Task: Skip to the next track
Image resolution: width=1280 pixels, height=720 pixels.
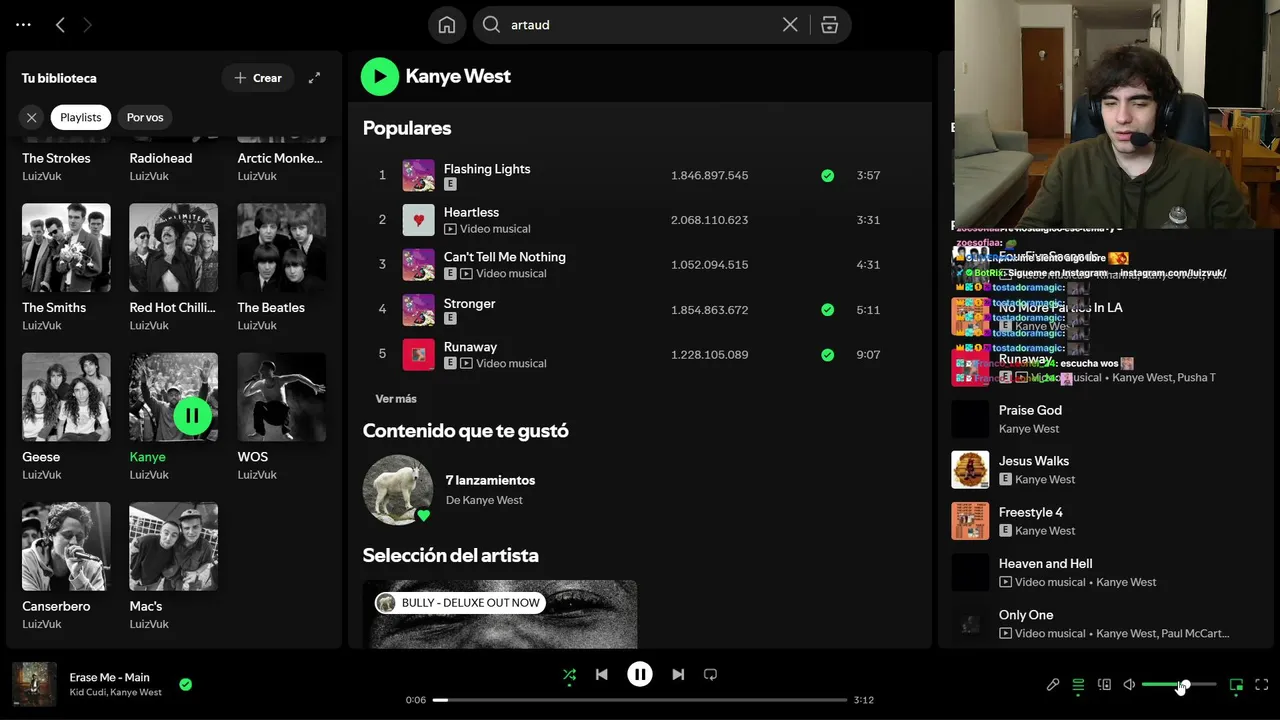Action: point(678,674)
